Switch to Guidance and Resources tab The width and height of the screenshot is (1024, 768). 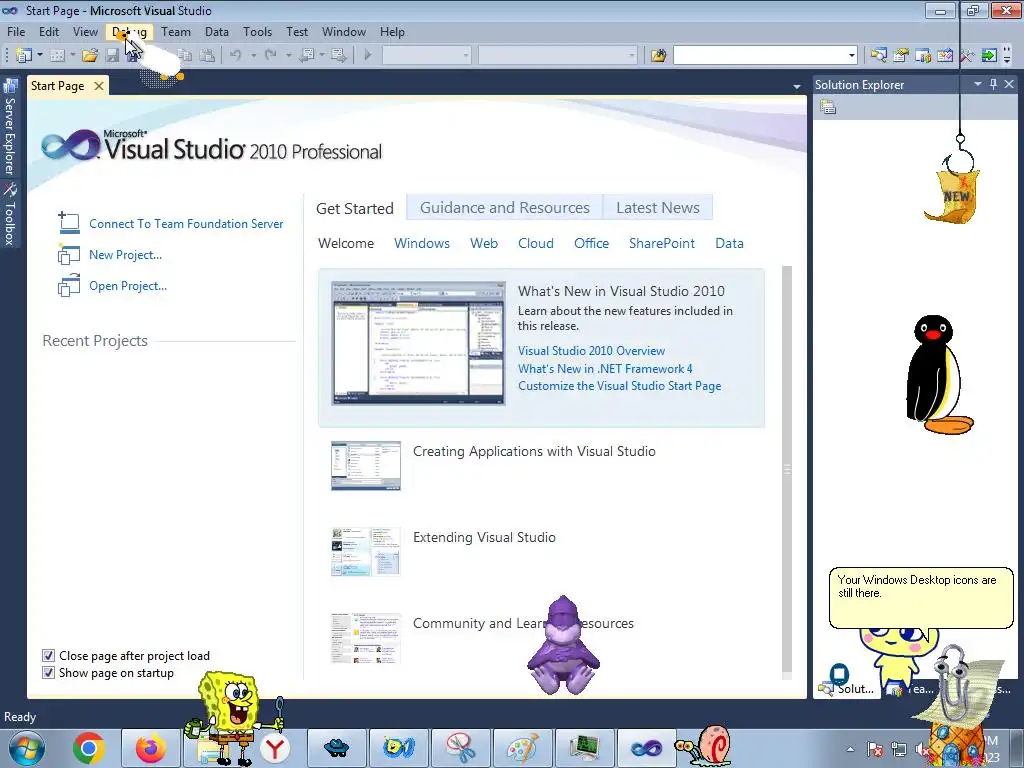pyautogui.click(x=505, y=208)
